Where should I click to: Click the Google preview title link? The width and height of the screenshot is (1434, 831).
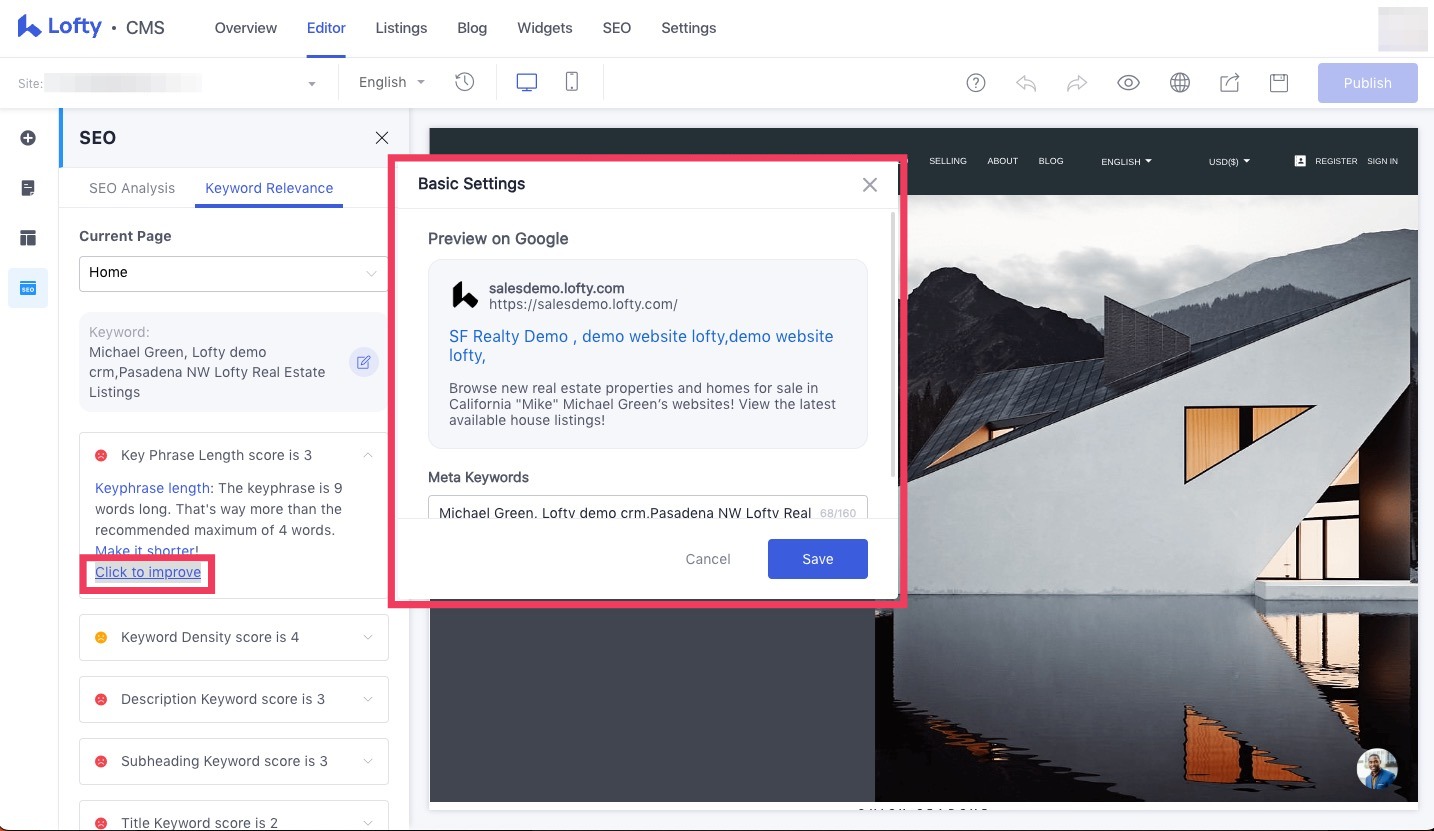[641, 346]
